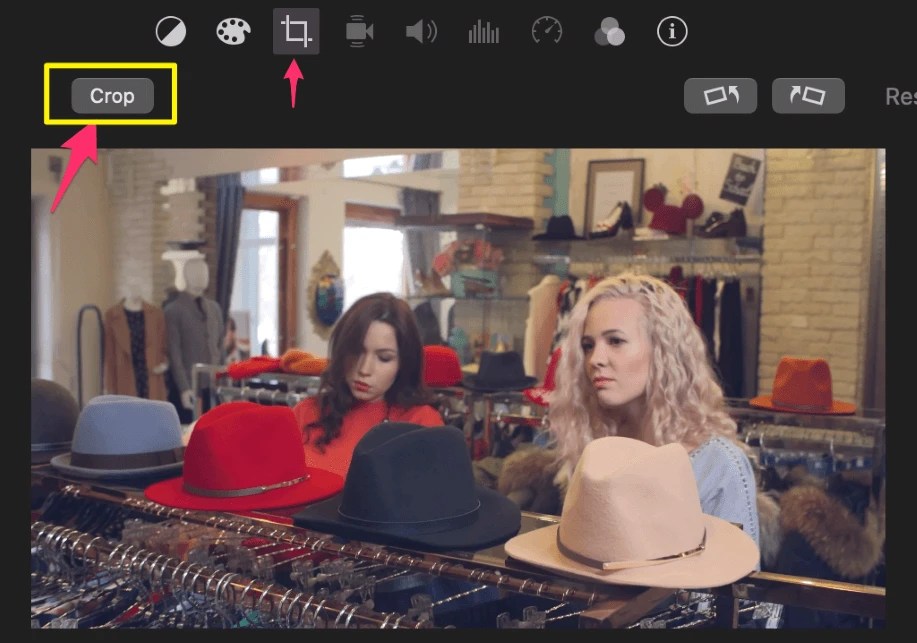Select the speaker-shaped Volume icon
Screen dimensions: 917x643
421,31
